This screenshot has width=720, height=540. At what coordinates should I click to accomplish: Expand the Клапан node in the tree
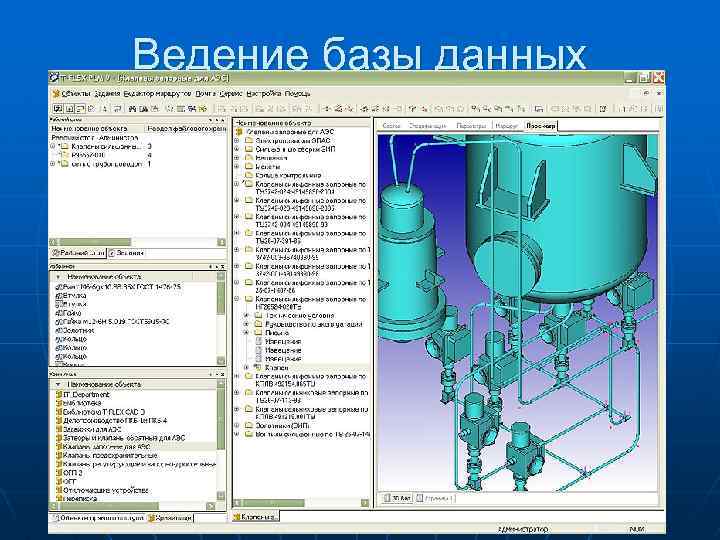coord(247,367)
